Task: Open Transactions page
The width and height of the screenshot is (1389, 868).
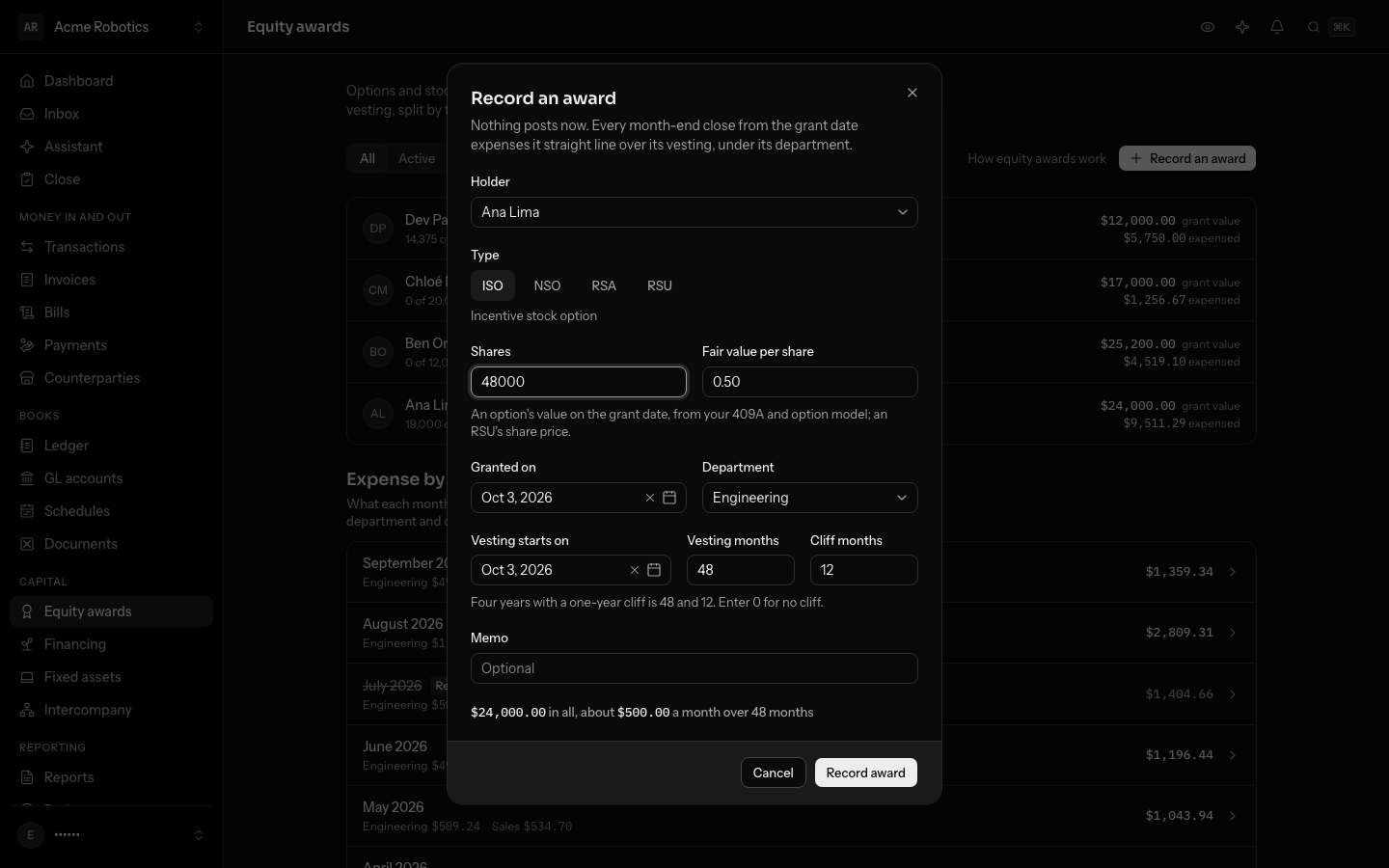Action: pos(111,247)
